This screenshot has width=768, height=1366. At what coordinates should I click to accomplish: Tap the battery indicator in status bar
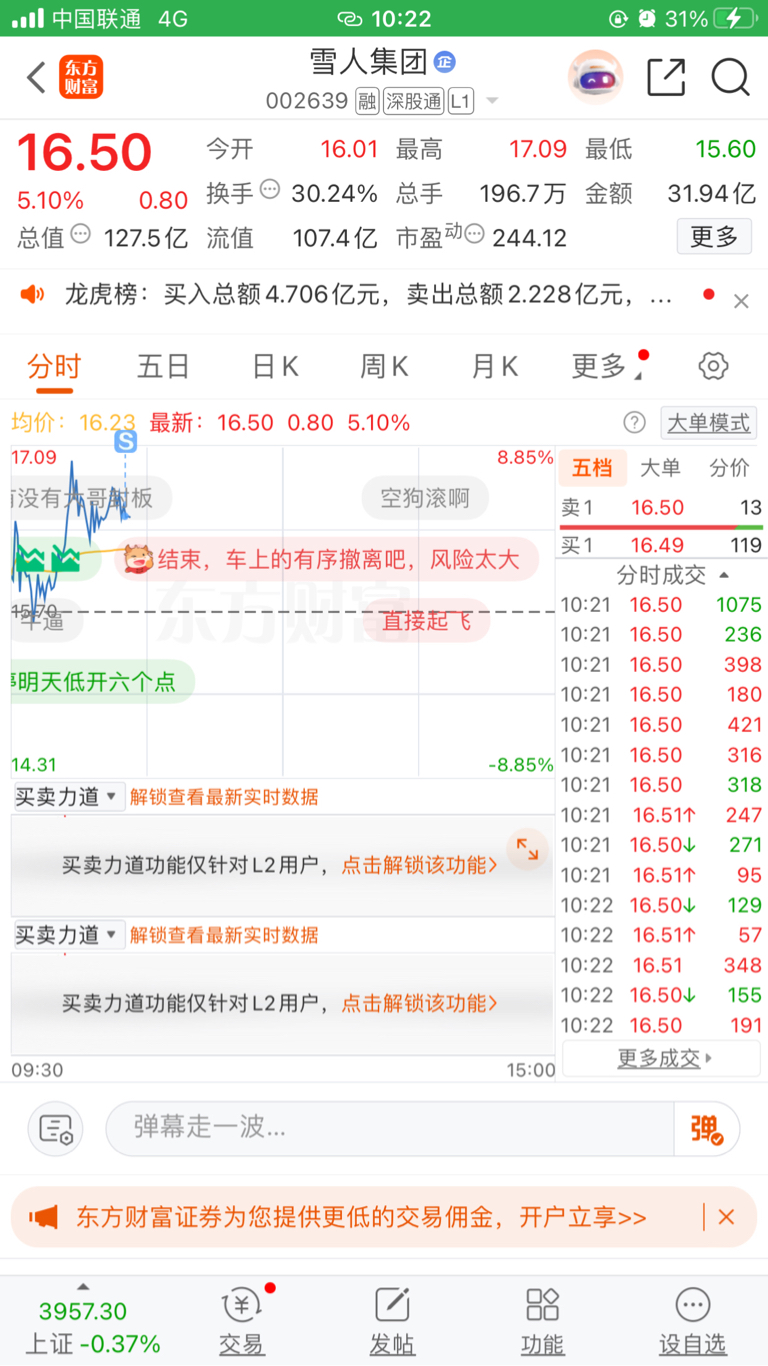point(734,18)
